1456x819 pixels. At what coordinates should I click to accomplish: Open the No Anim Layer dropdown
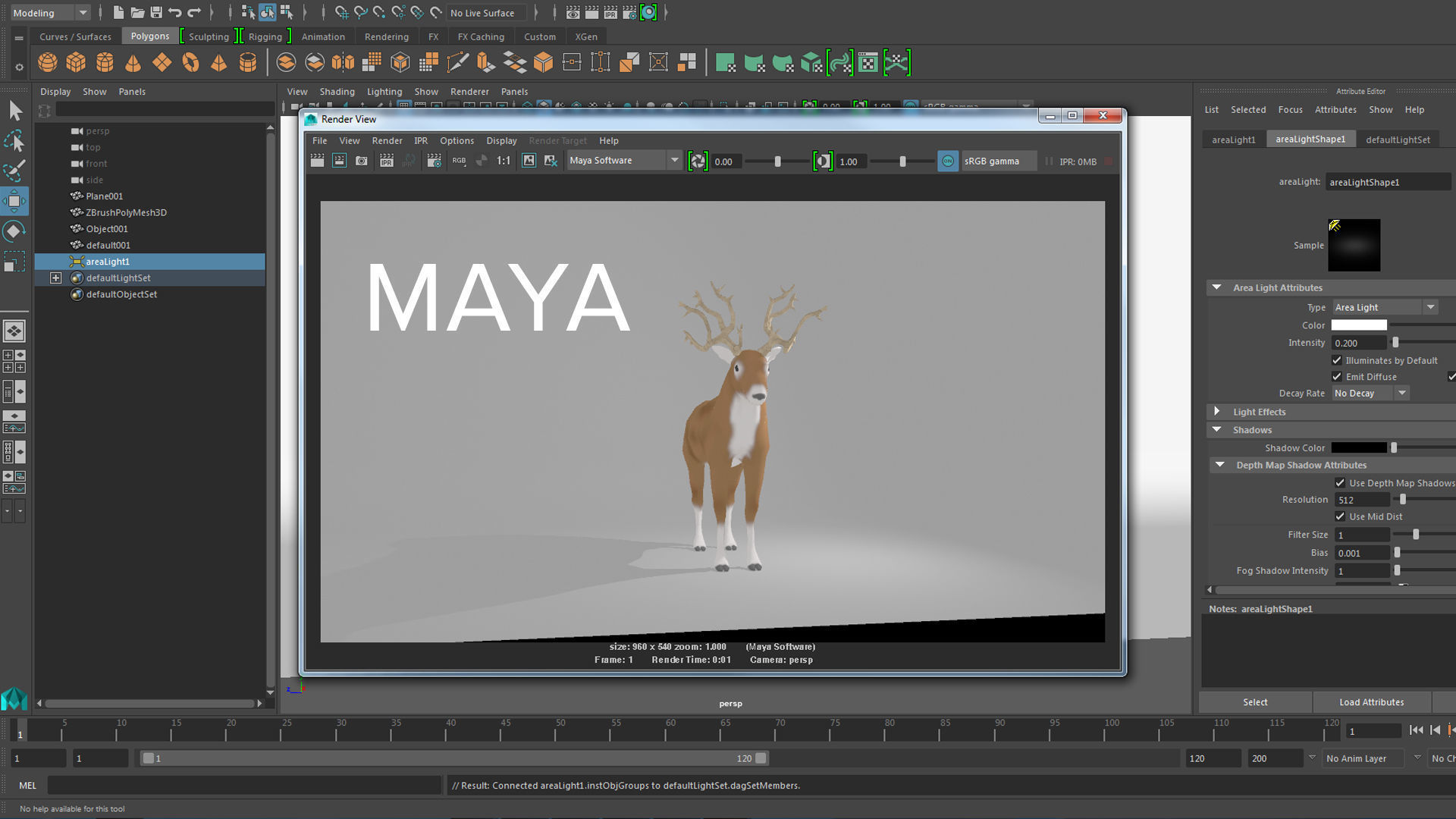click(1372, 758)
